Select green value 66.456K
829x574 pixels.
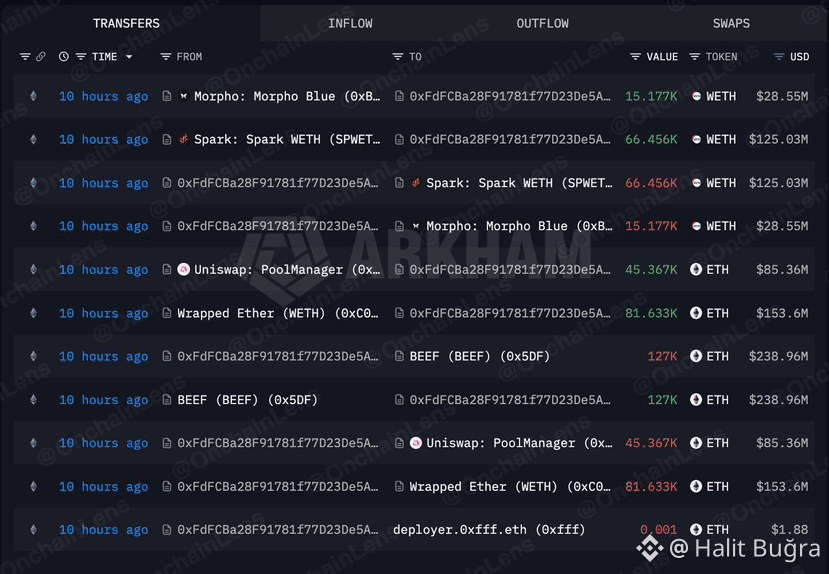(x=651, y=140)
